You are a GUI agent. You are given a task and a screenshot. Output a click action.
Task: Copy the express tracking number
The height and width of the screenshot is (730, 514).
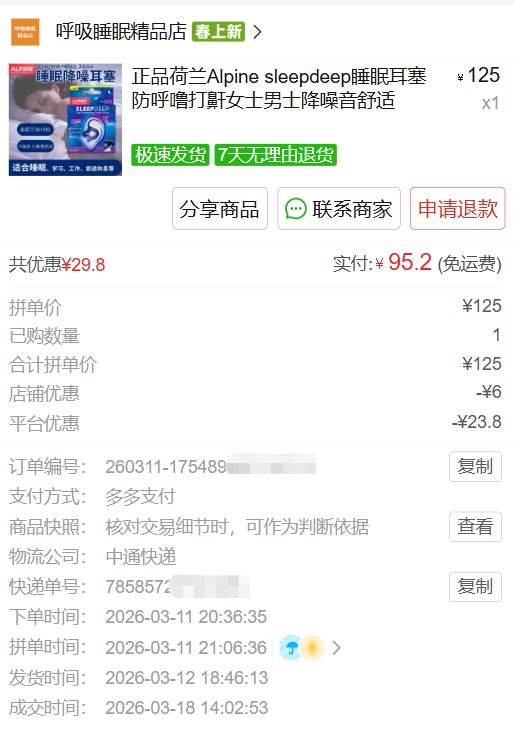click(475, 587)
